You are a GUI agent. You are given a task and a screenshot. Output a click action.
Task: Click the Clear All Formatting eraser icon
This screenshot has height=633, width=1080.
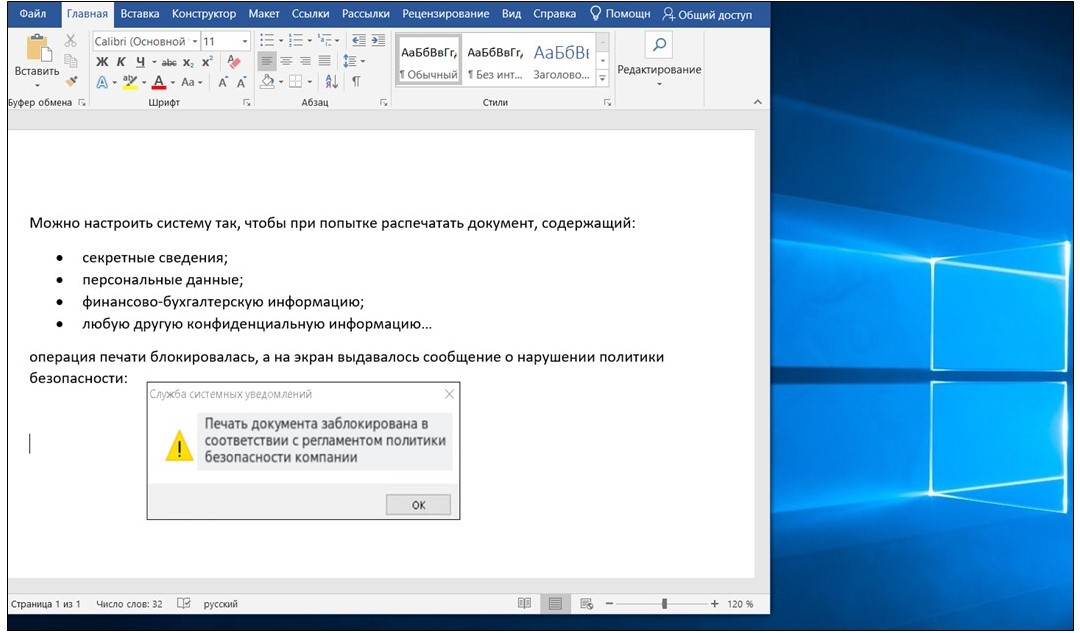233,61
